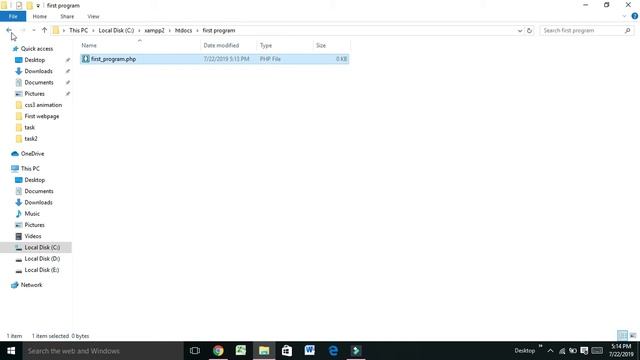Open the Music folder
Viewport: 640px width, 360px height.
32,214
